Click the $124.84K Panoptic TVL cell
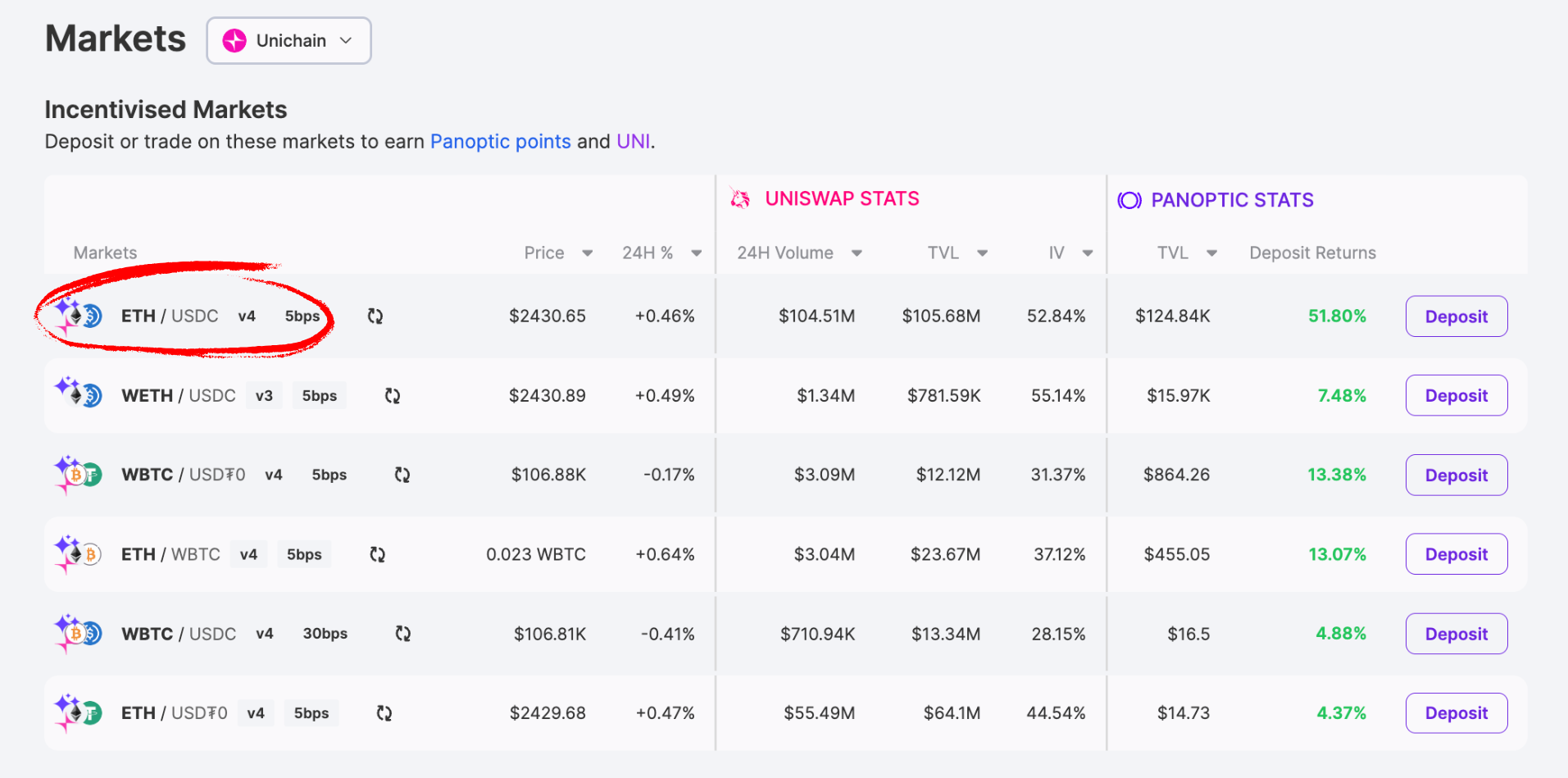The width and height of the screenshot is (1568, 778). [x=1172, y=316]
